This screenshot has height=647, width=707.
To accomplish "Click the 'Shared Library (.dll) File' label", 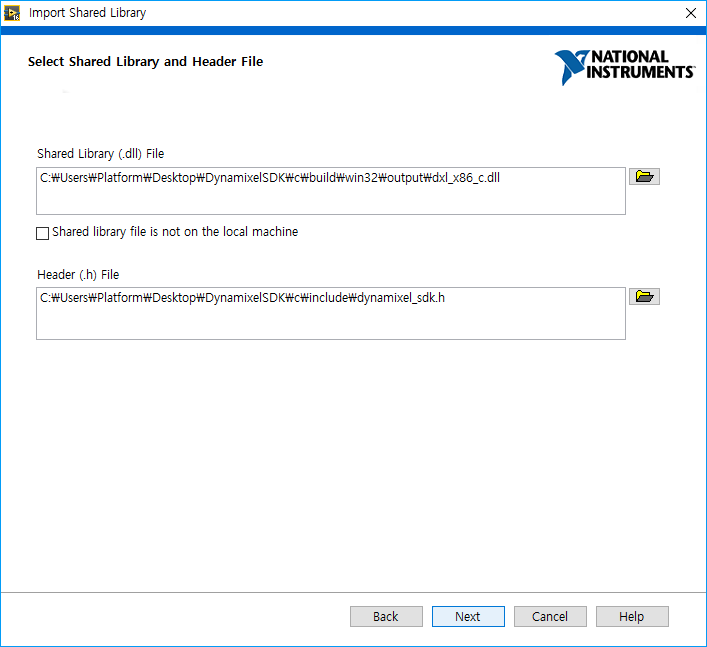I will (x=100, y=154).
